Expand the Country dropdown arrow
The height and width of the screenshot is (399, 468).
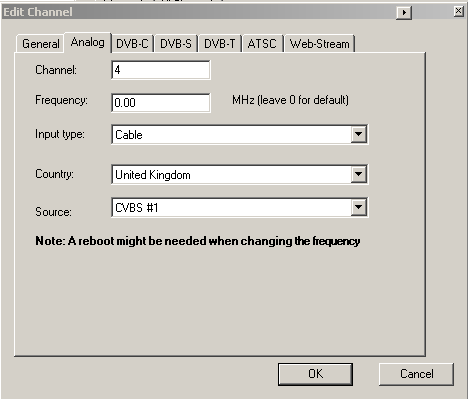pyautogui.click(x=359, y=174)
